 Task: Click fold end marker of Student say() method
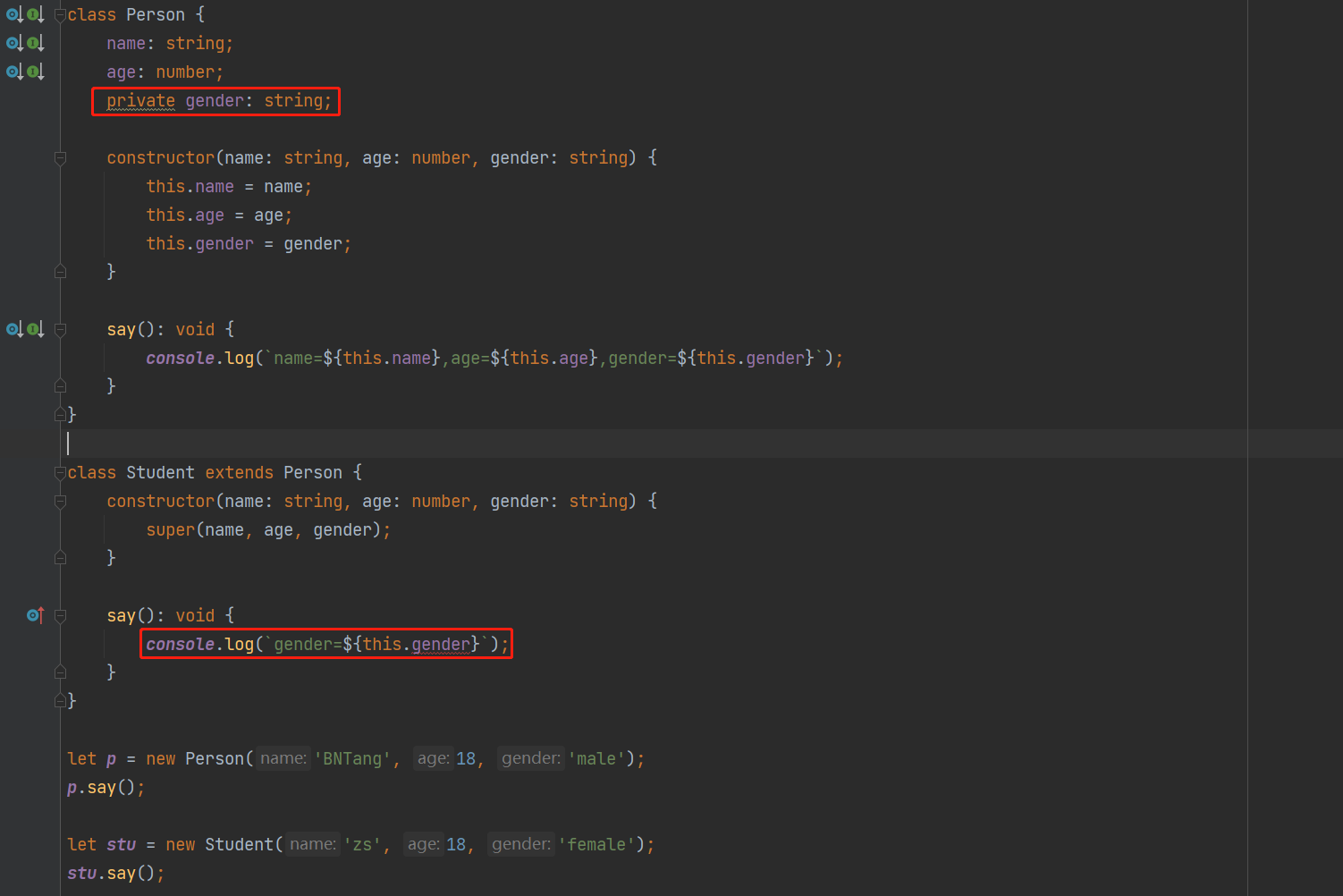coord(60,672)
